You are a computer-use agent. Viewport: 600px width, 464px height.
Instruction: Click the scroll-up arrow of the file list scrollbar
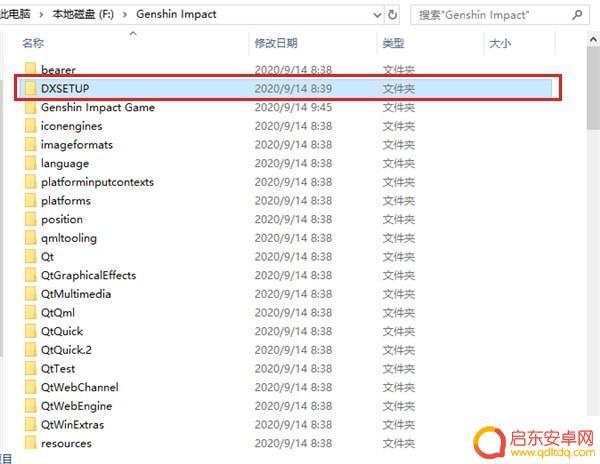pos(593,39)
